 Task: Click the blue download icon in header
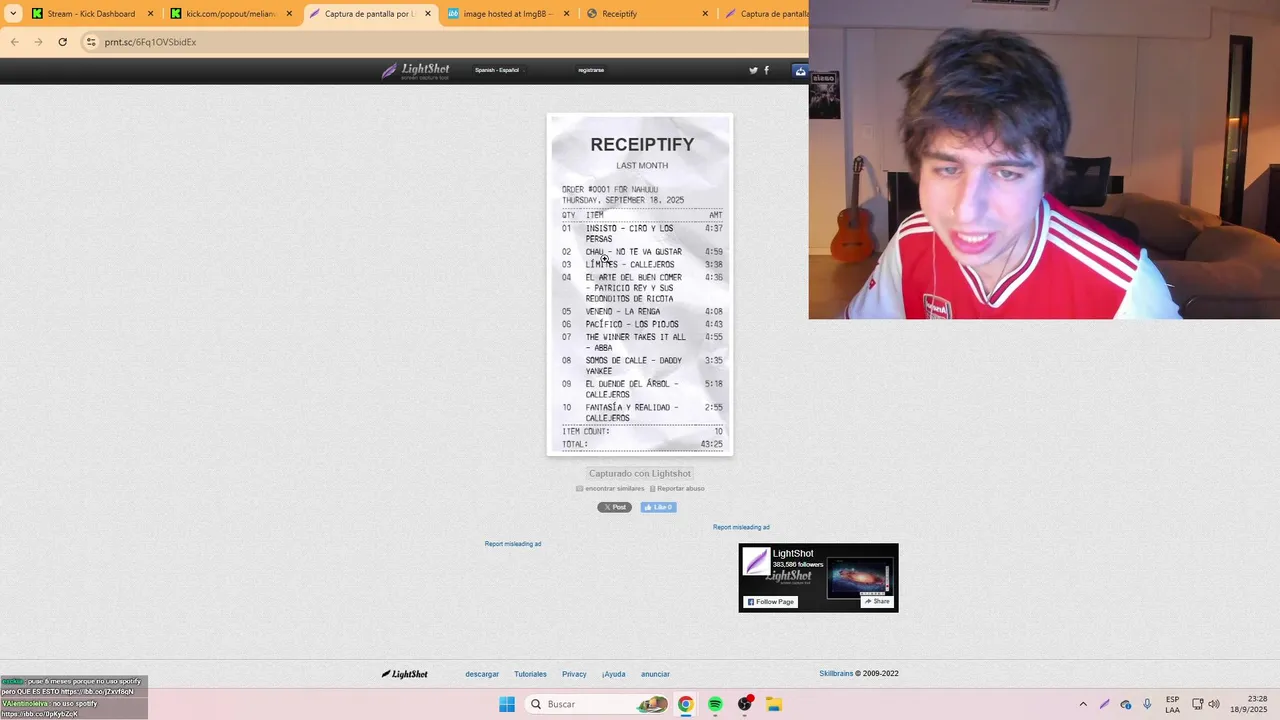(800, 71)
